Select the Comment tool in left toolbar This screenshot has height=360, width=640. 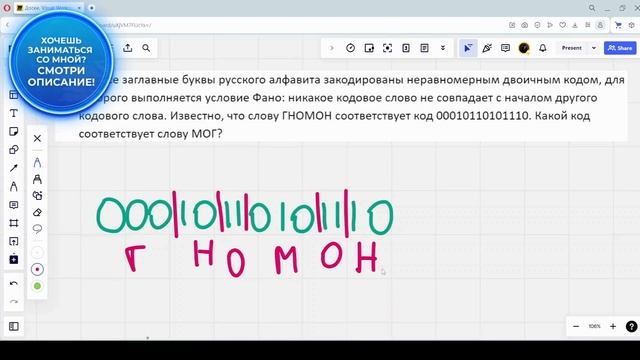pyautogui.click(x=13, y=205)
